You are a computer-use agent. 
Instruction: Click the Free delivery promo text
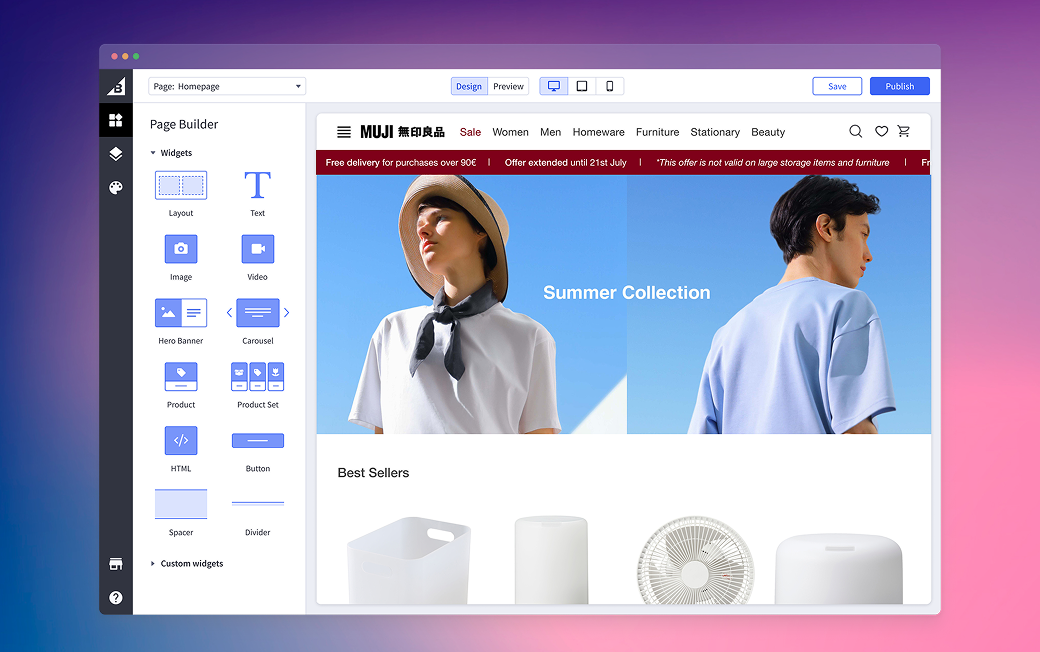(401, 163)
